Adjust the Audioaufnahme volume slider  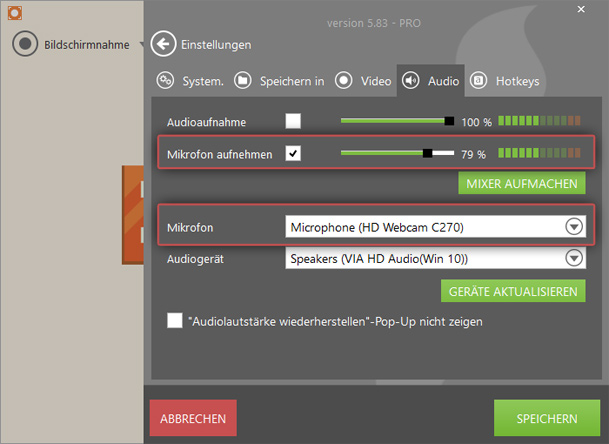[397, 121]
